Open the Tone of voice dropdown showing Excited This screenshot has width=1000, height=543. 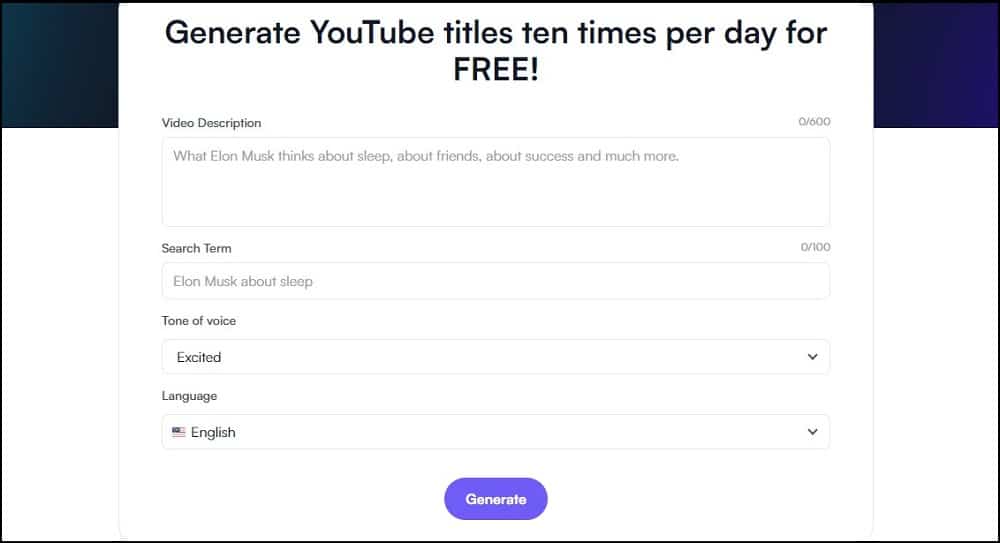pos(495,357)
